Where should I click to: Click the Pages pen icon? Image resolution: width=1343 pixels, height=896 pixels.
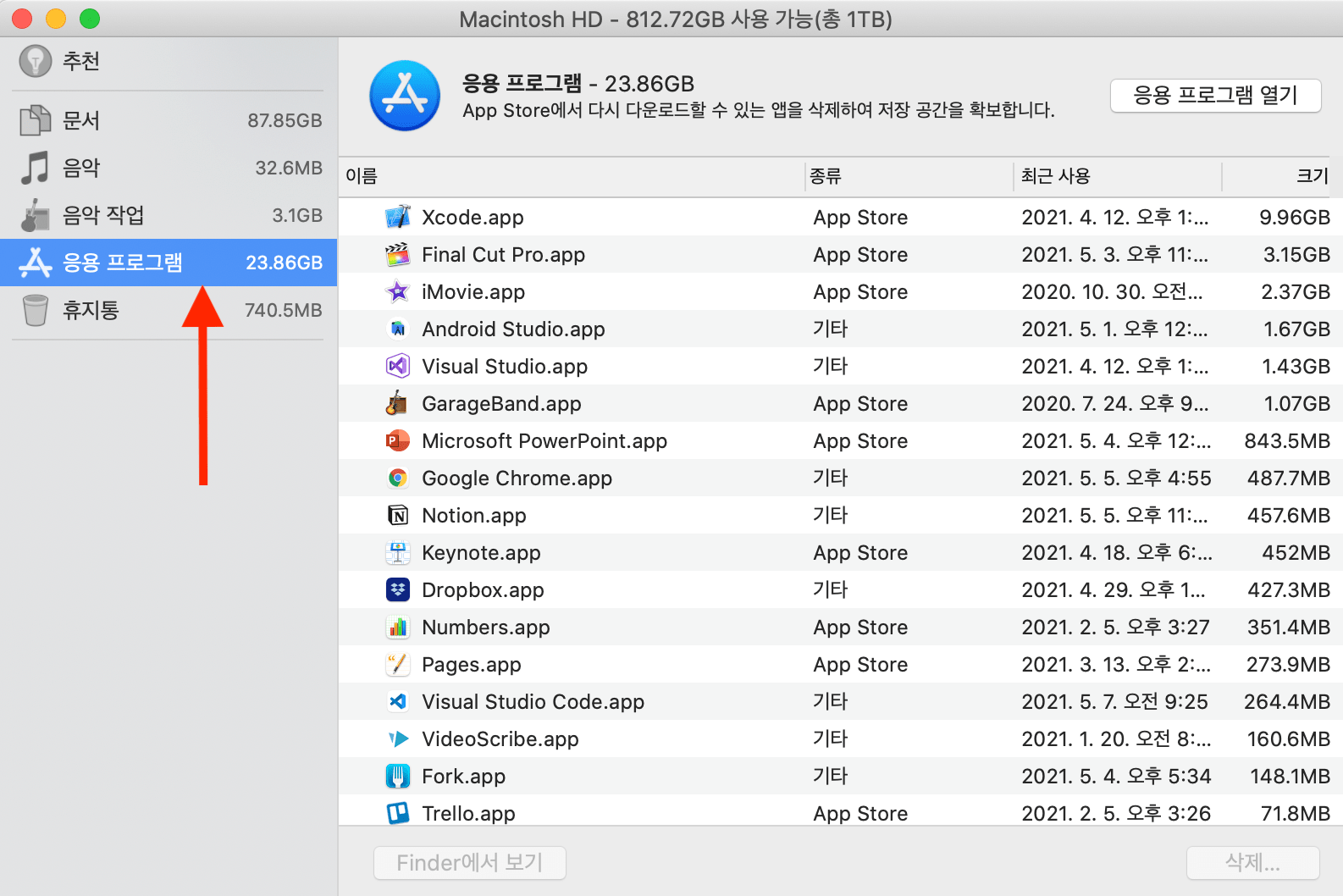click(397, 664)
